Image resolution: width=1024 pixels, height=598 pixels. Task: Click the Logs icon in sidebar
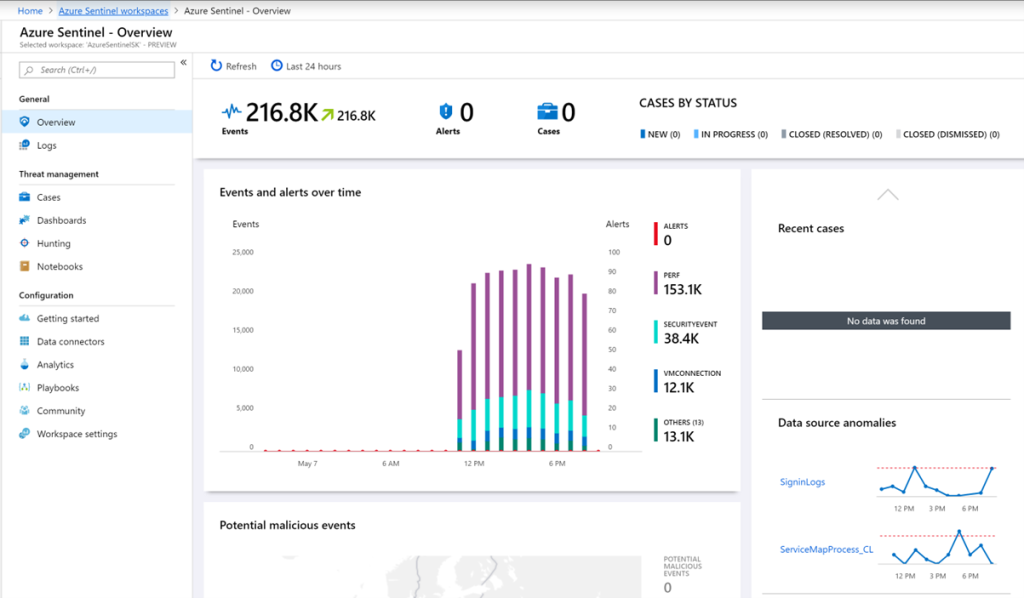[x=24, y=145]
